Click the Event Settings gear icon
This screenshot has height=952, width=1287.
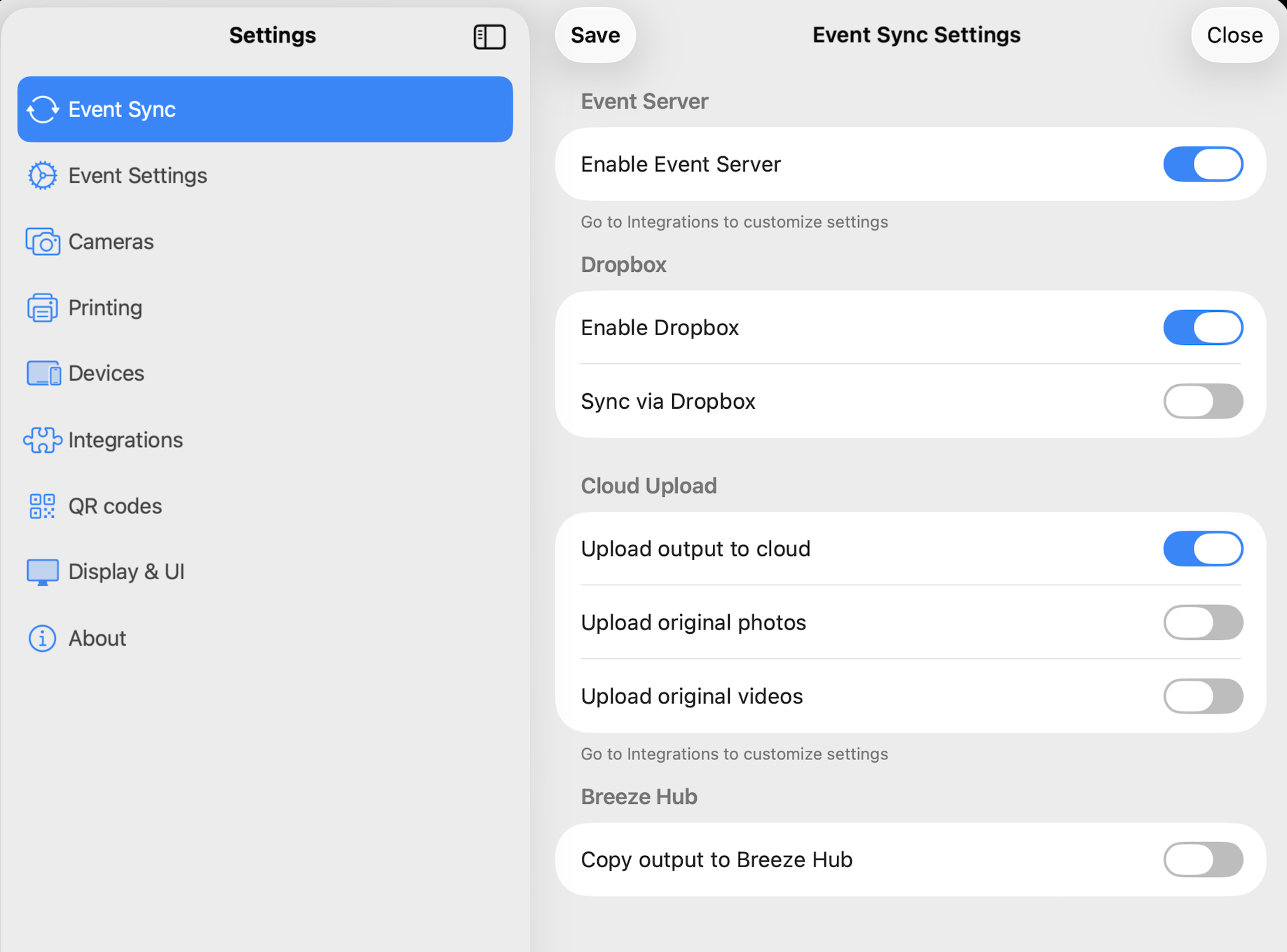click(x=43, y=175)
